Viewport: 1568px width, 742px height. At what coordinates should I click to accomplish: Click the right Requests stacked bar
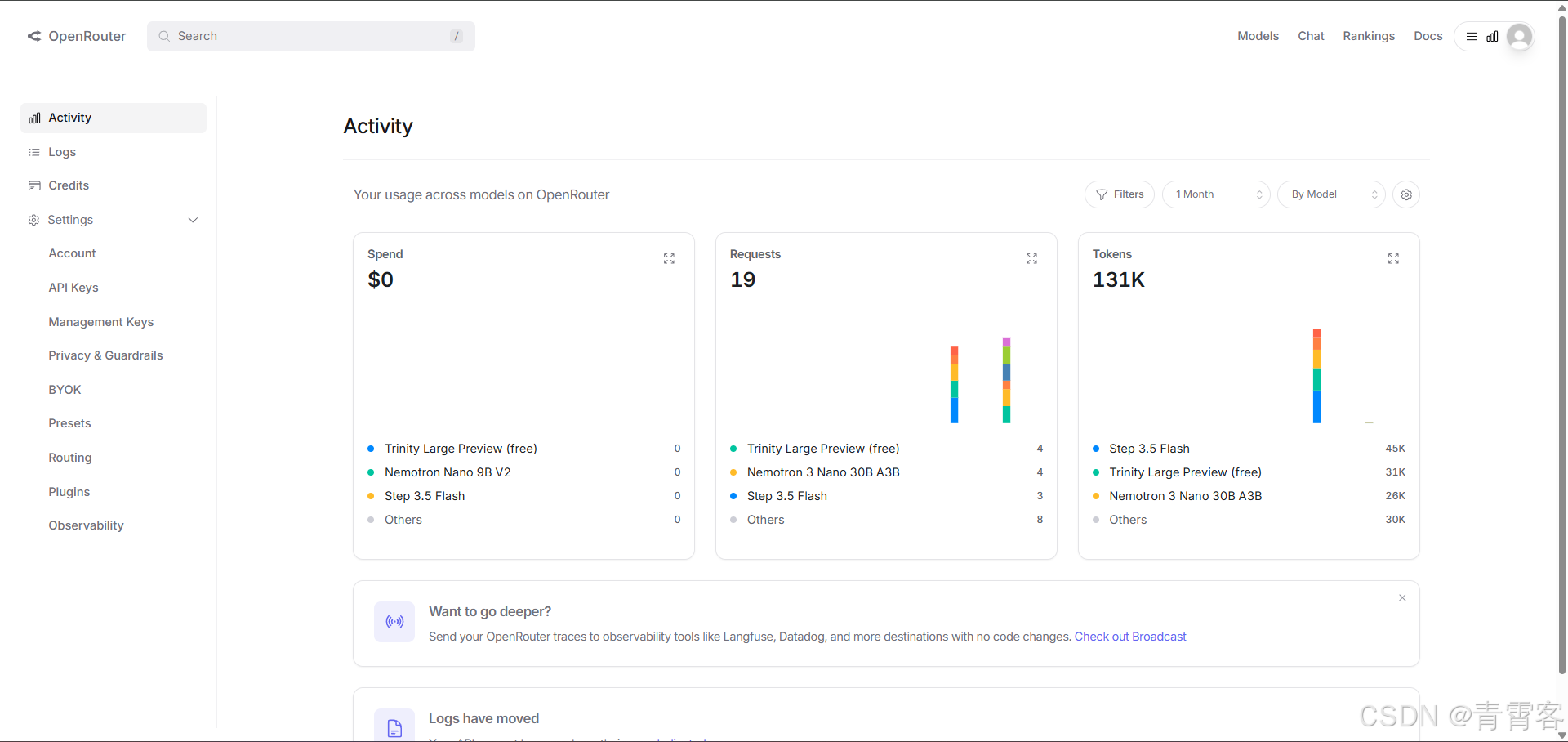click(1006, 381)
